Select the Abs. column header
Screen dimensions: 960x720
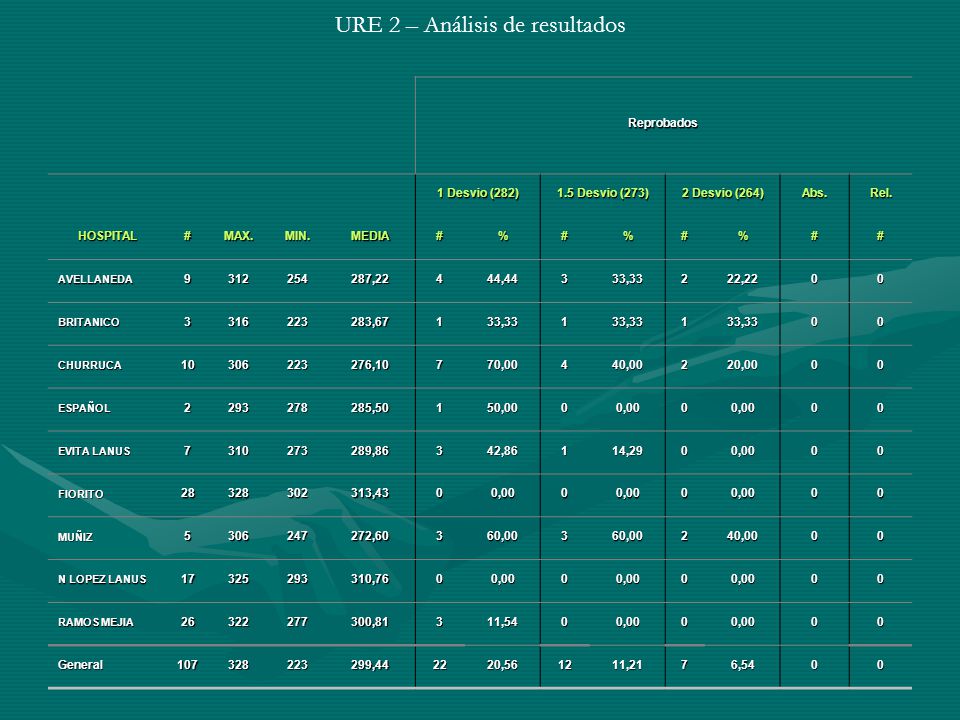(x=814, y=193)
